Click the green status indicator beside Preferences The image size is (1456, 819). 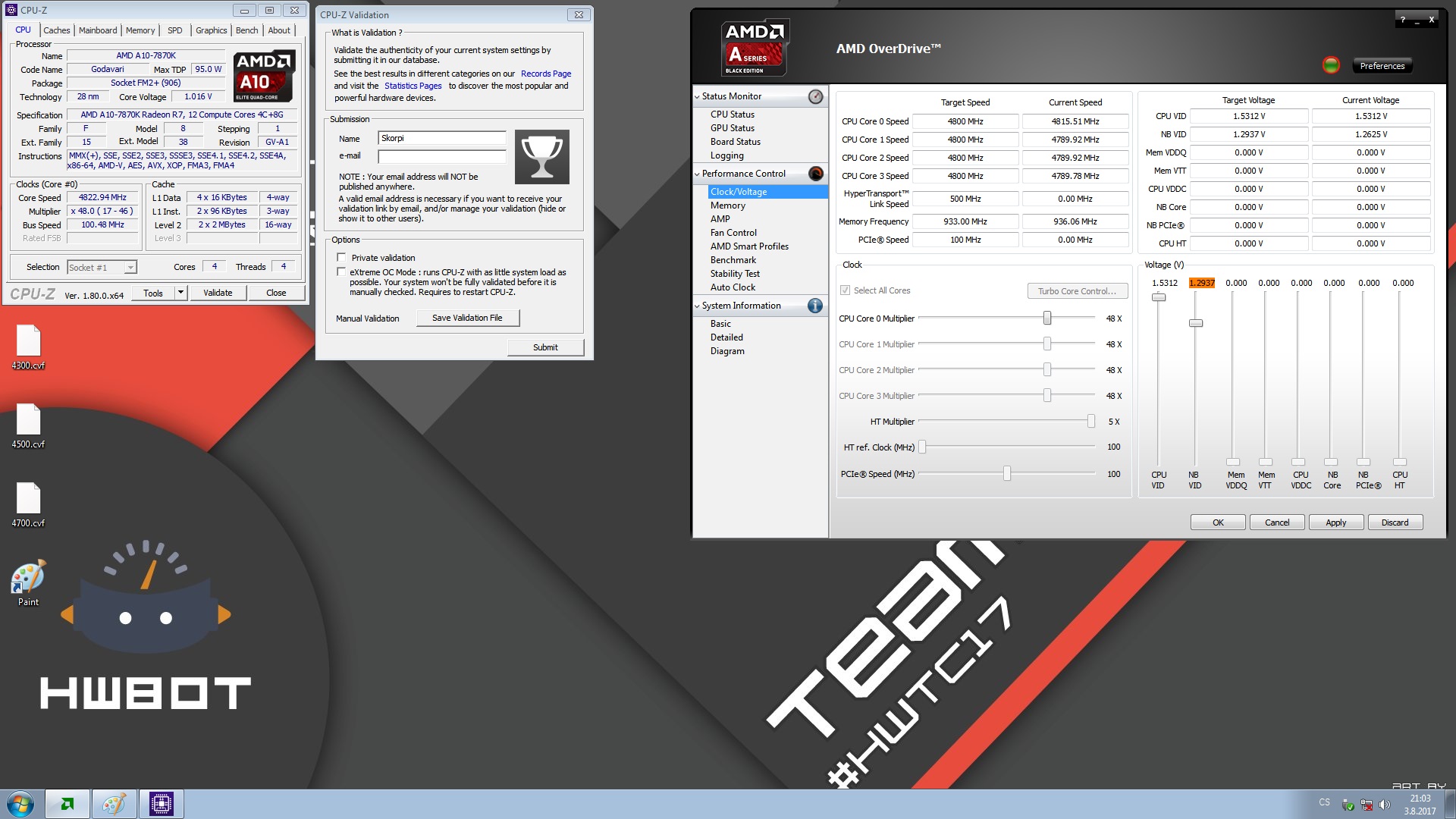tap(1331, 65)
